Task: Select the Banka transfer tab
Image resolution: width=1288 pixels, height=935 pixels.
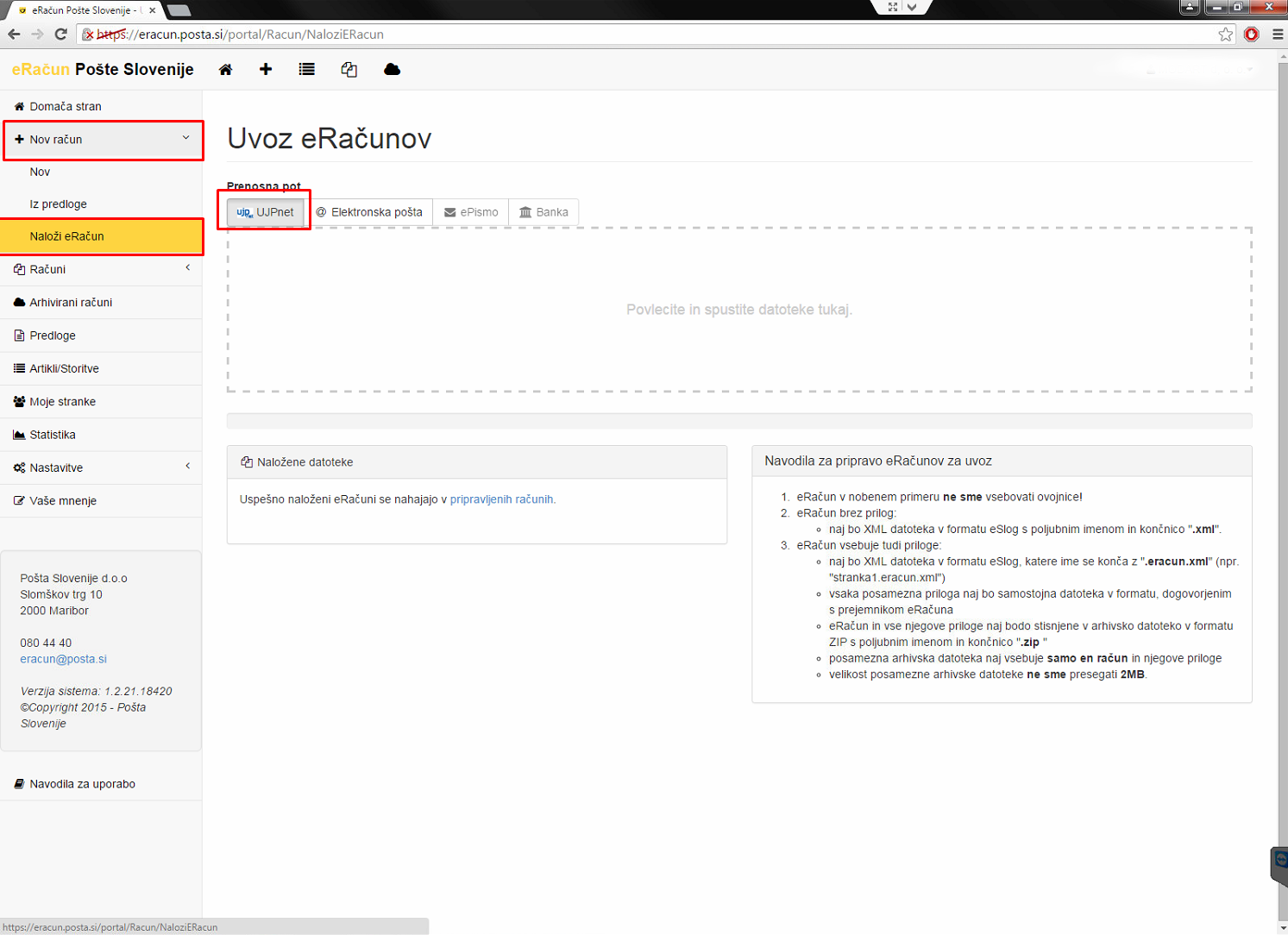Action: (x=543, y=212)
